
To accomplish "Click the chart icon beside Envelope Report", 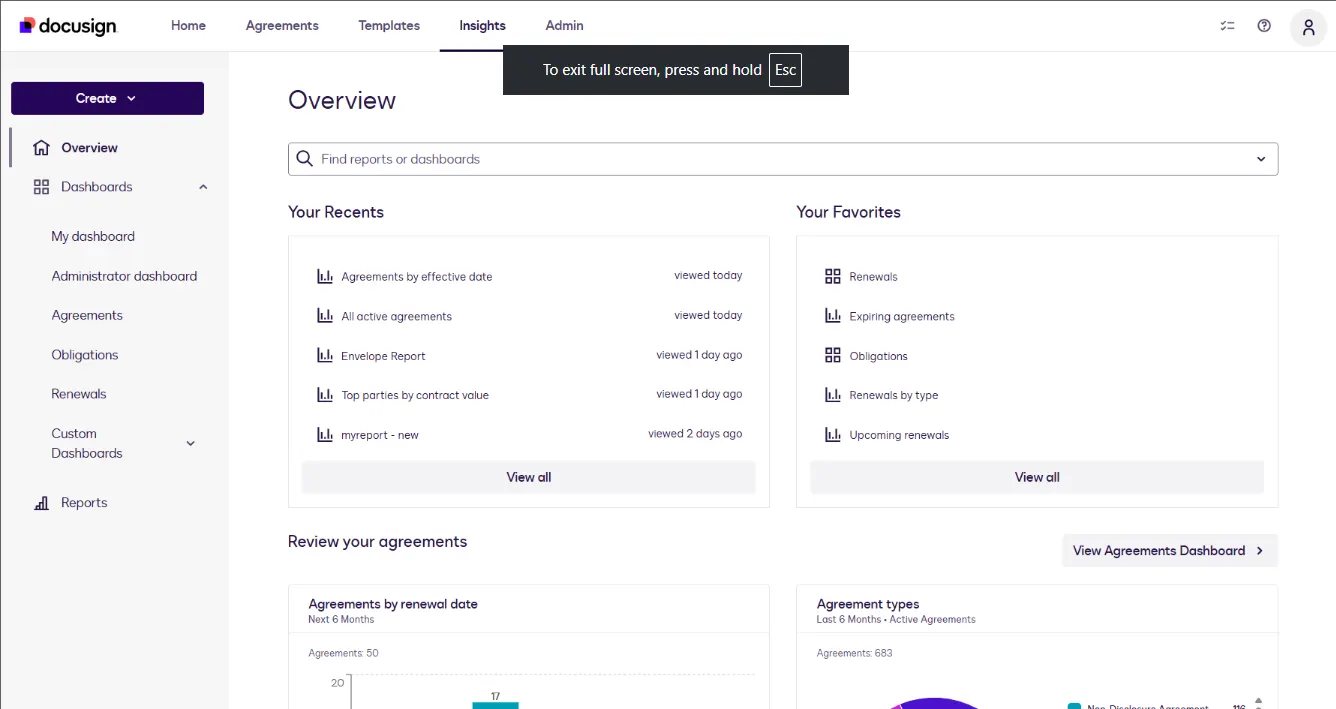I will coord(323,355).
